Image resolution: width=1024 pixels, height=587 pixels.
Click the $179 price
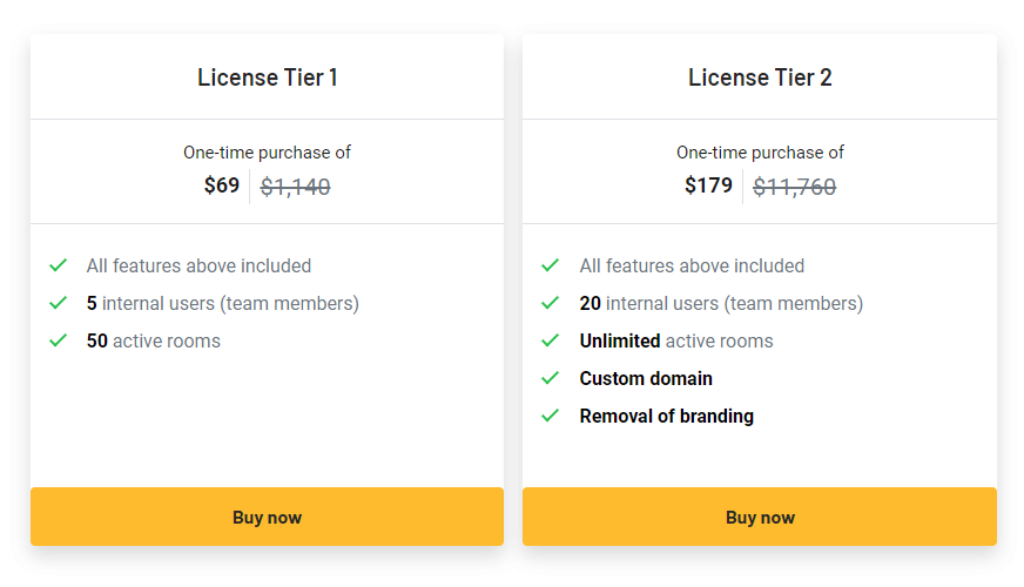(709, 185)
